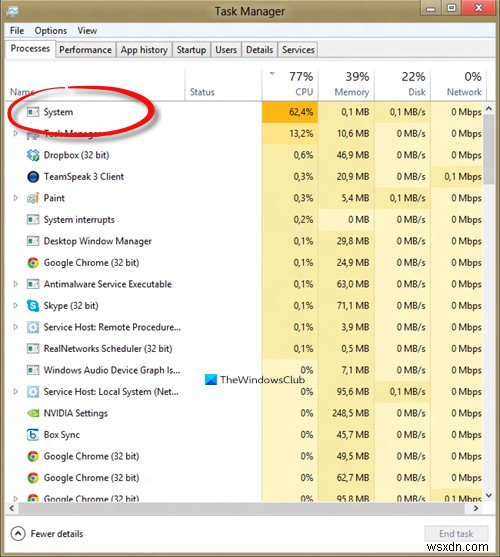The width and height of the screenshot is (500, 557).
Task: Select the Box Sync row
Action: (244, 435)
